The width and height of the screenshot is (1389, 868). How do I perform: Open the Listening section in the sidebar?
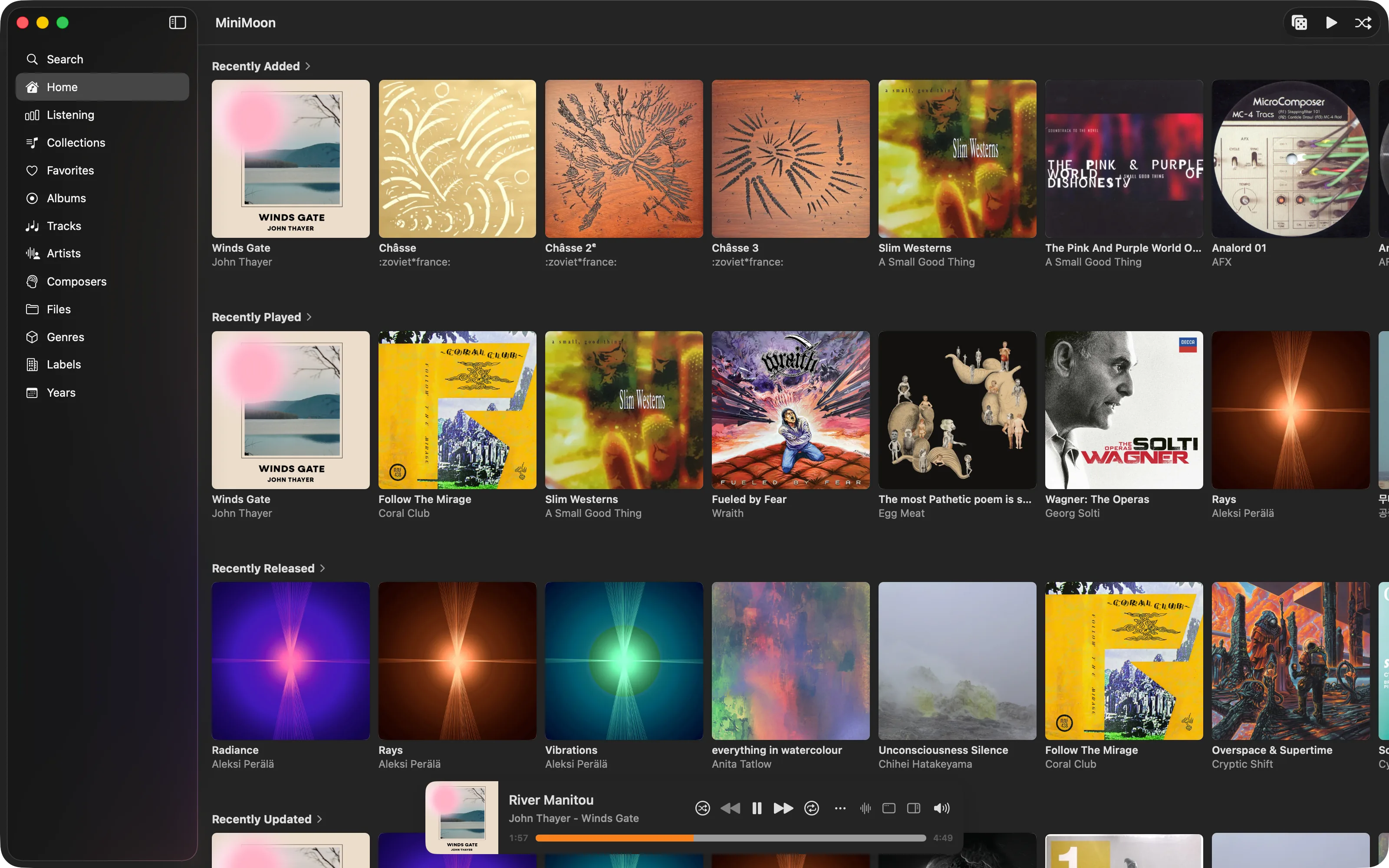point(102,115)
